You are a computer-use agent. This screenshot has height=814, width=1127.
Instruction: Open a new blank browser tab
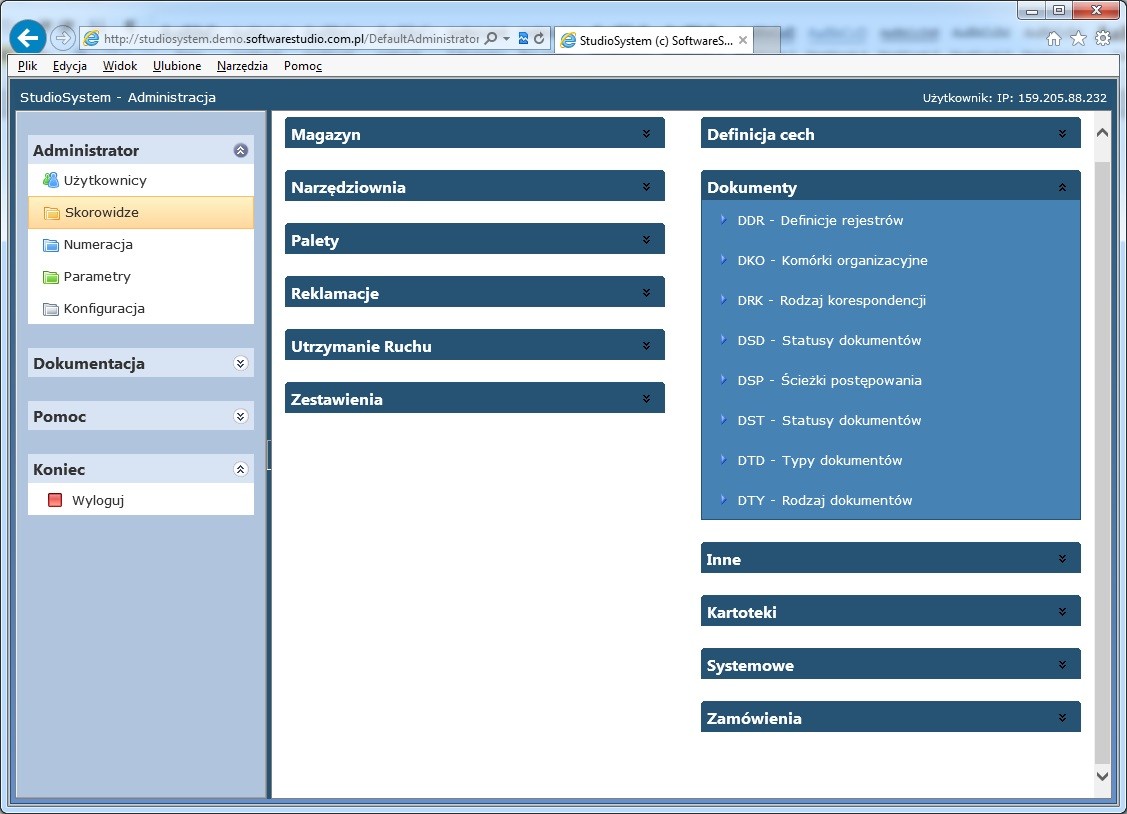767,40
